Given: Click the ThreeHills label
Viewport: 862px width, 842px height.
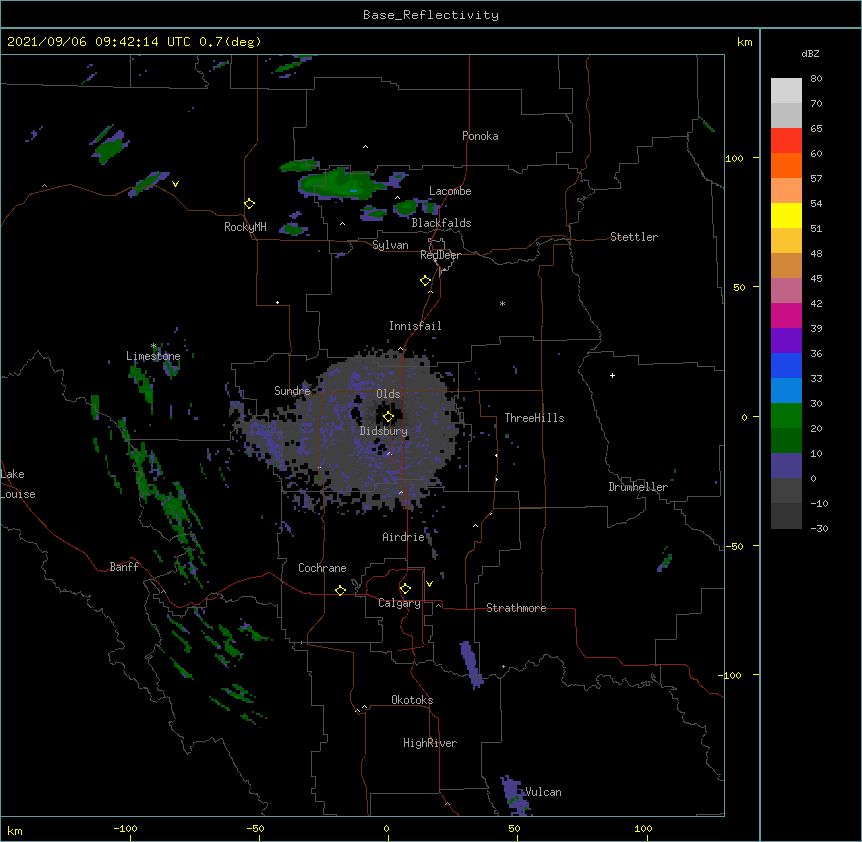Looking at the screenshot, I should [534, 418].
